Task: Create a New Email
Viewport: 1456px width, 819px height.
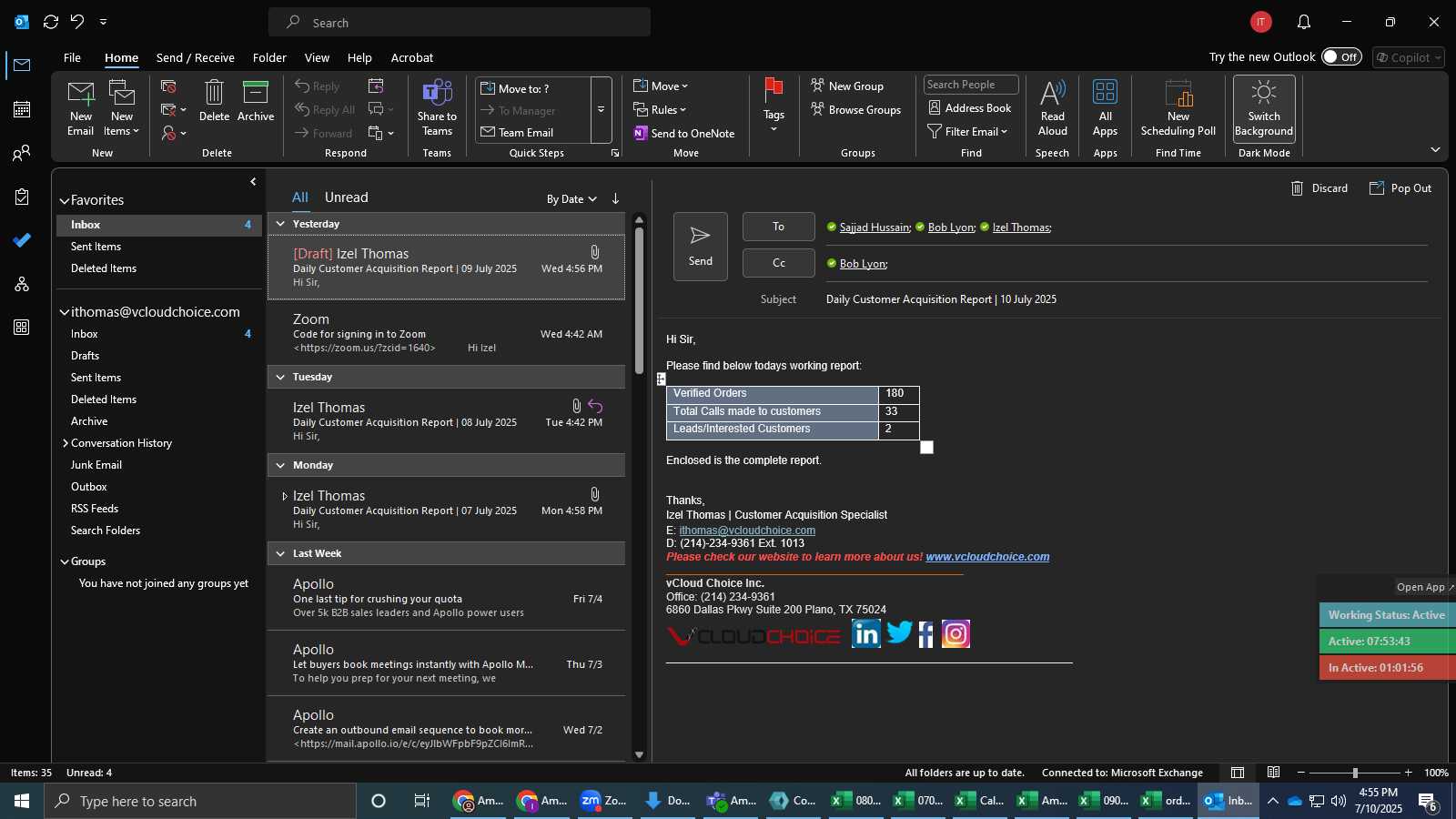Action: tap(80, 108)
